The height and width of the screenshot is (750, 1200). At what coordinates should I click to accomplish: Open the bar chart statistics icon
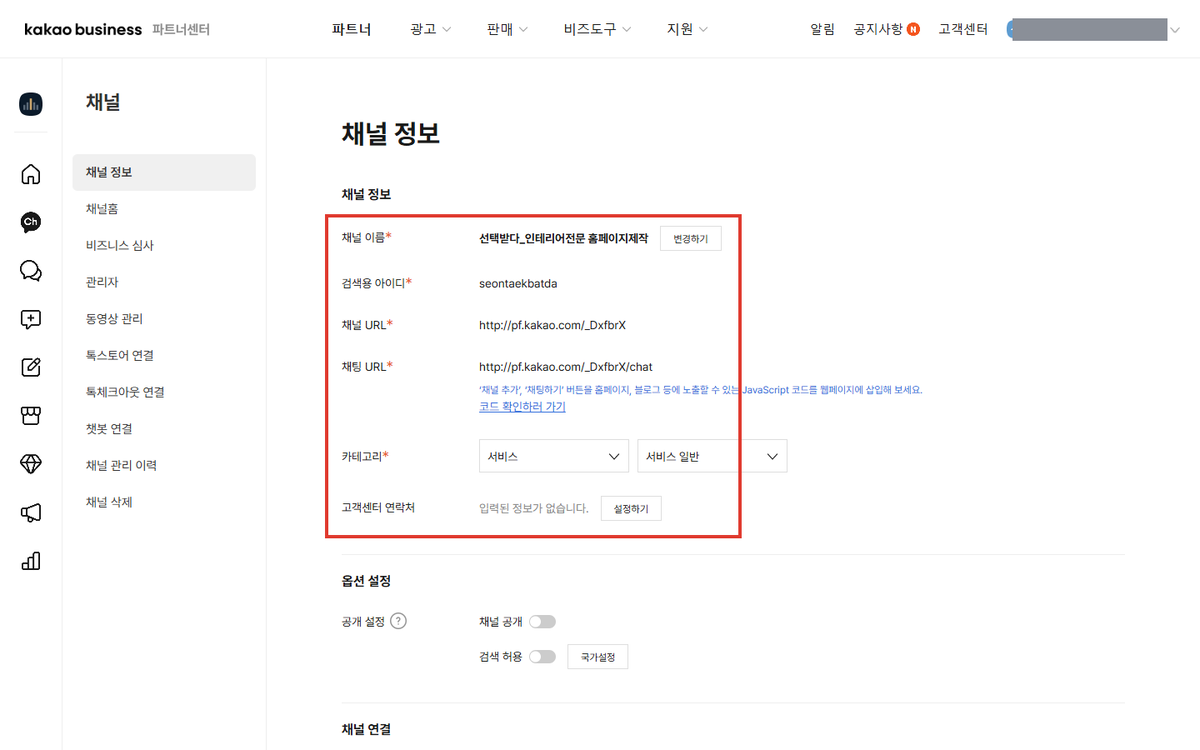click(x=30, y=561)
